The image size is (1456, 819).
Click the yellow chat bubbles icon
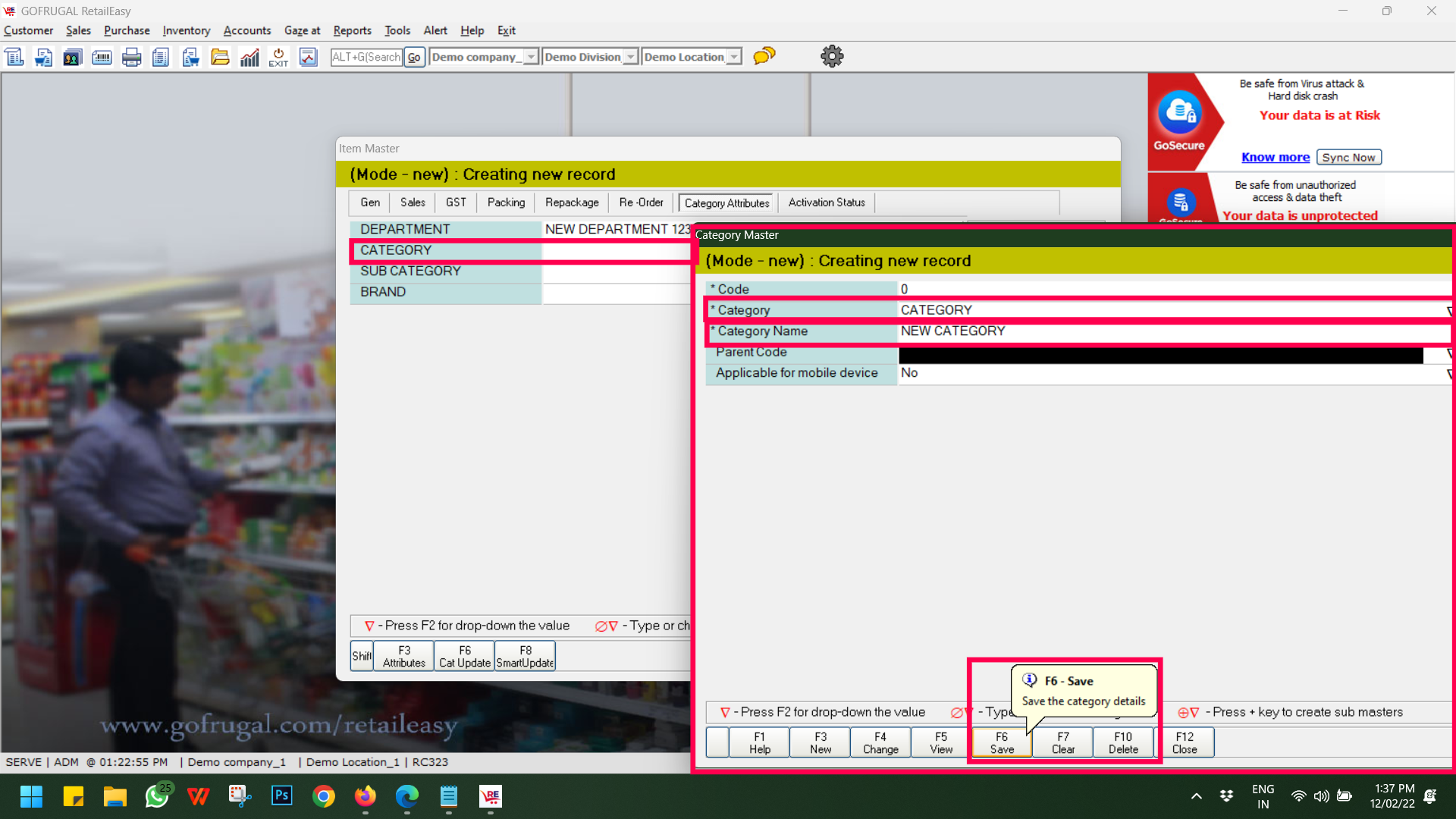pyautogui.click(x=764, y=56)
